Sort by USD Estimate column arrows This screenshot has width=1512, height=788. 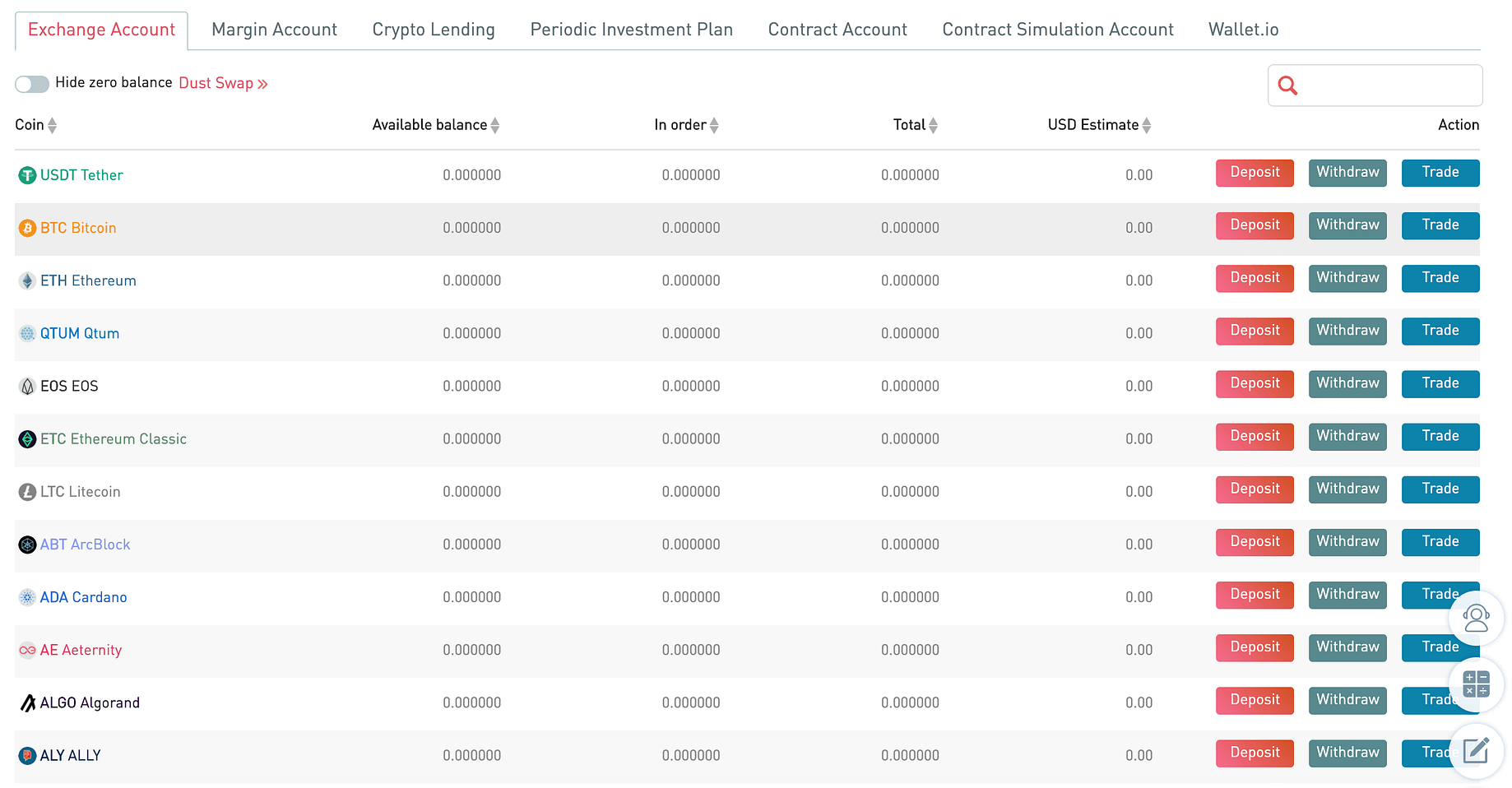pyautogui.click(x=1147, y=125)
